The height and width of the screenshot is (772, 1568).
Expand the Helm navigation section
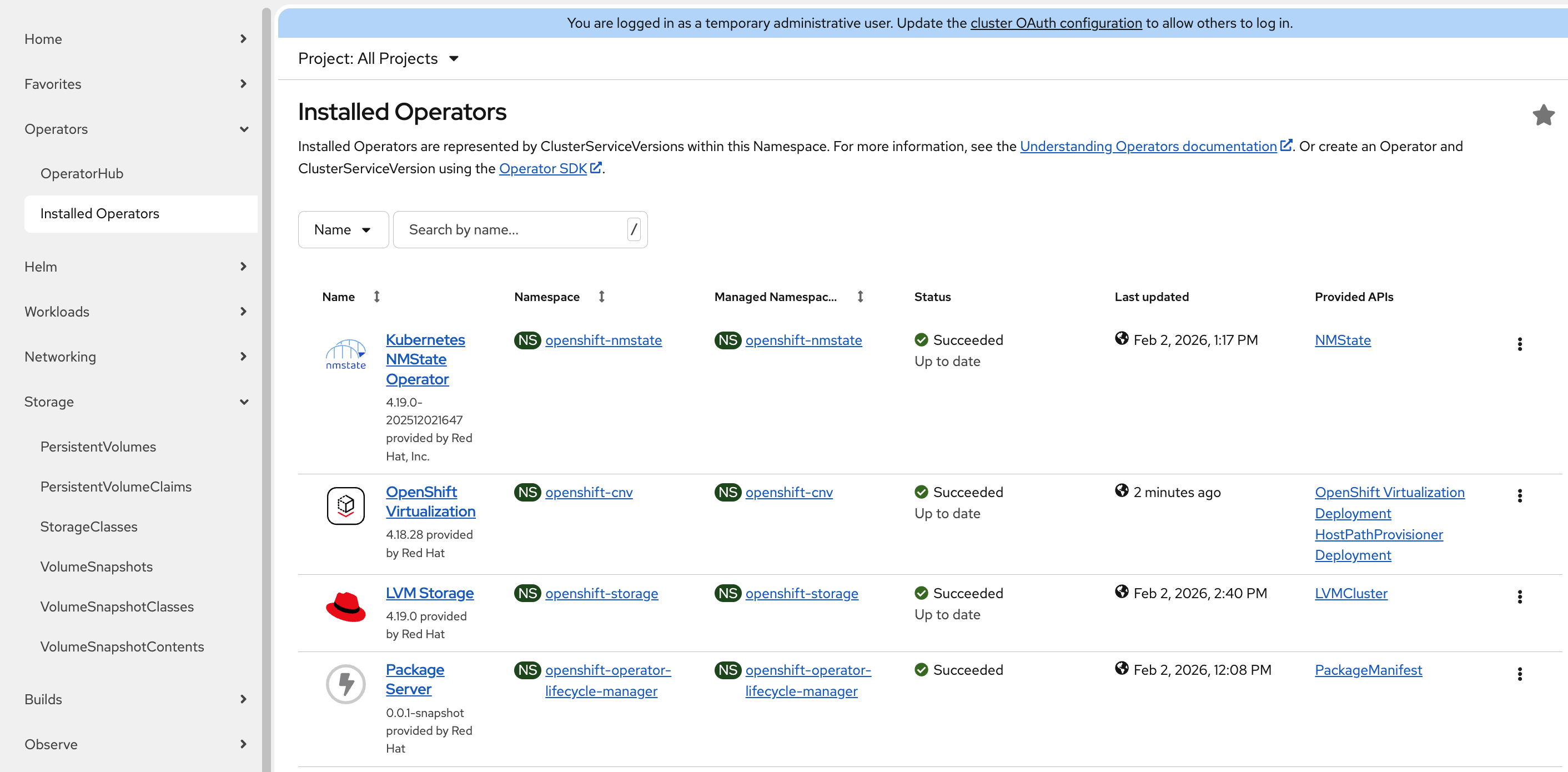click(135, 267)
